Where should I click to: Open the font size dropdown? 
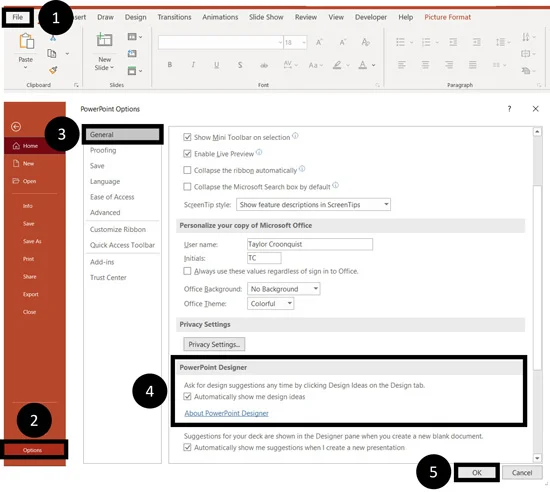304,42
